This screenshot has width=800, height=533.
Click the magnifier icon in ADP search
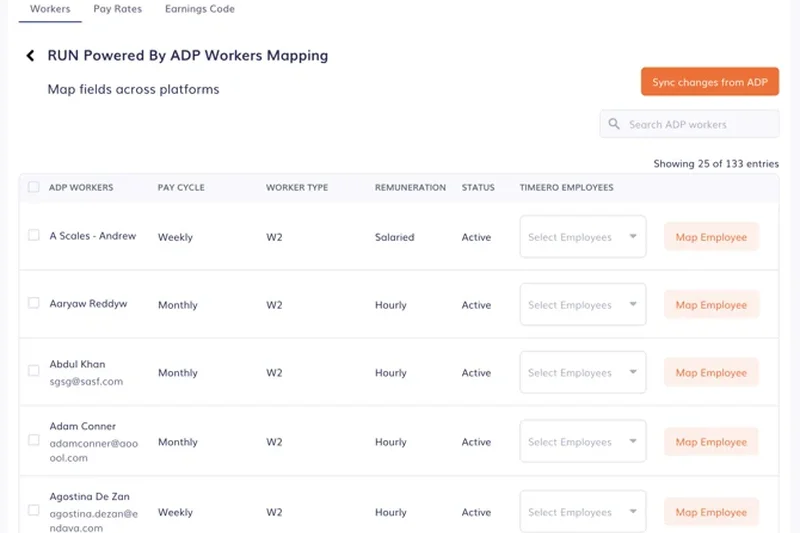click(615, 125)
